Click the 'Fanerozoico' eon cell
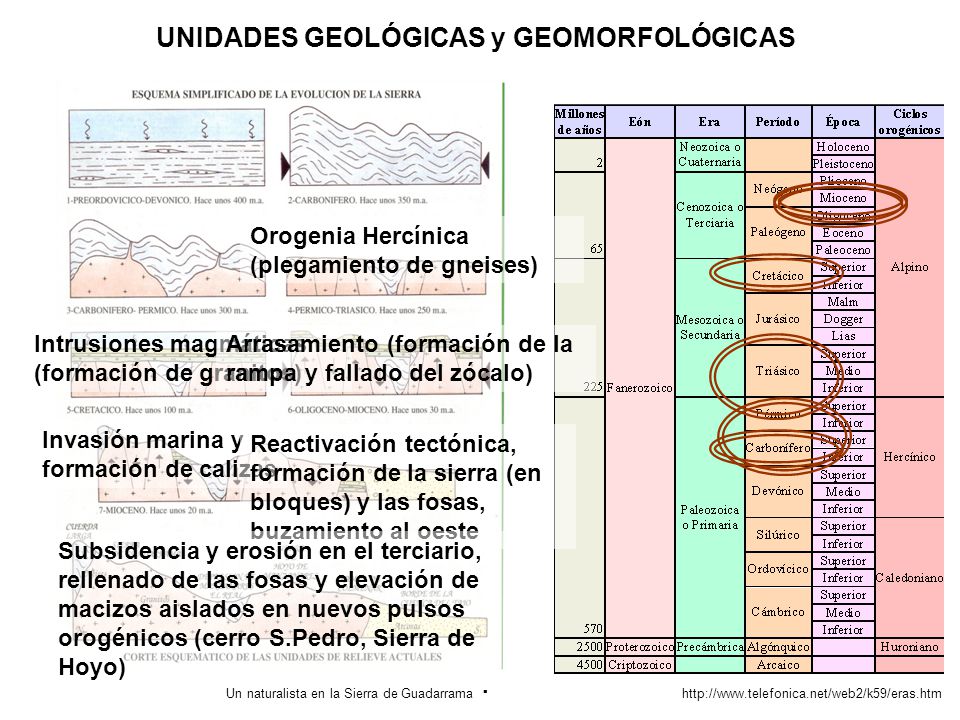Screen dimensions: 960x720 tap(640, 388)
